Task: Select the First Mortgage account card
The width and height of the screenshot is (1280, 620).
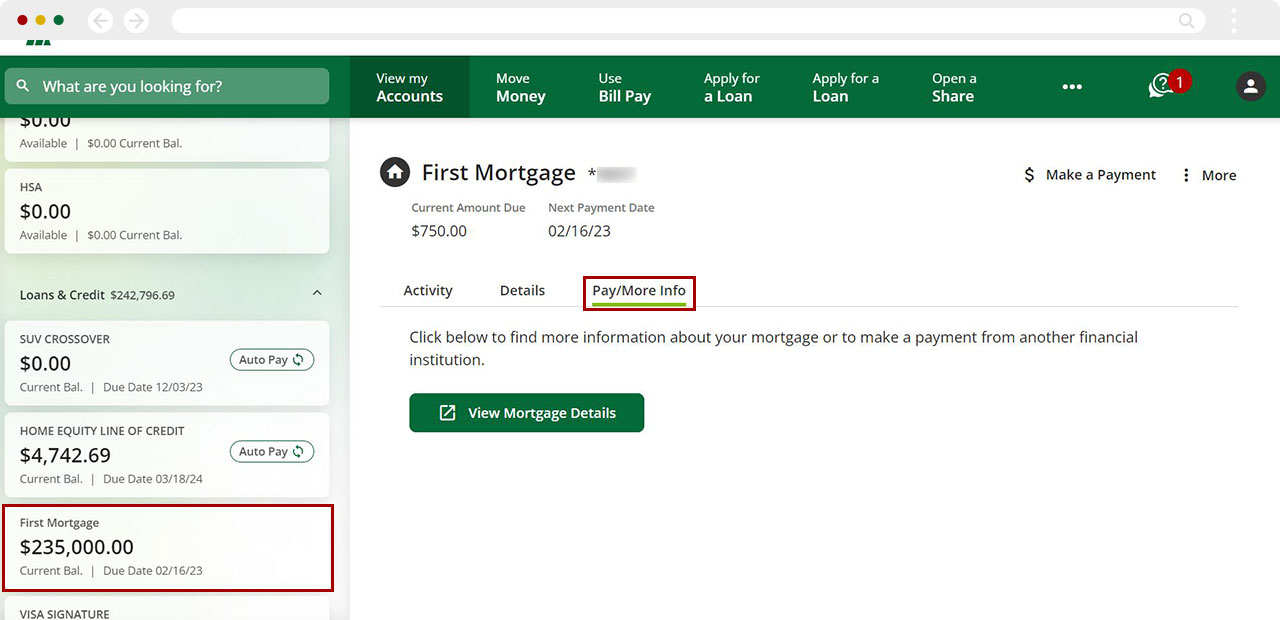Action: click(x=168, y=548)
